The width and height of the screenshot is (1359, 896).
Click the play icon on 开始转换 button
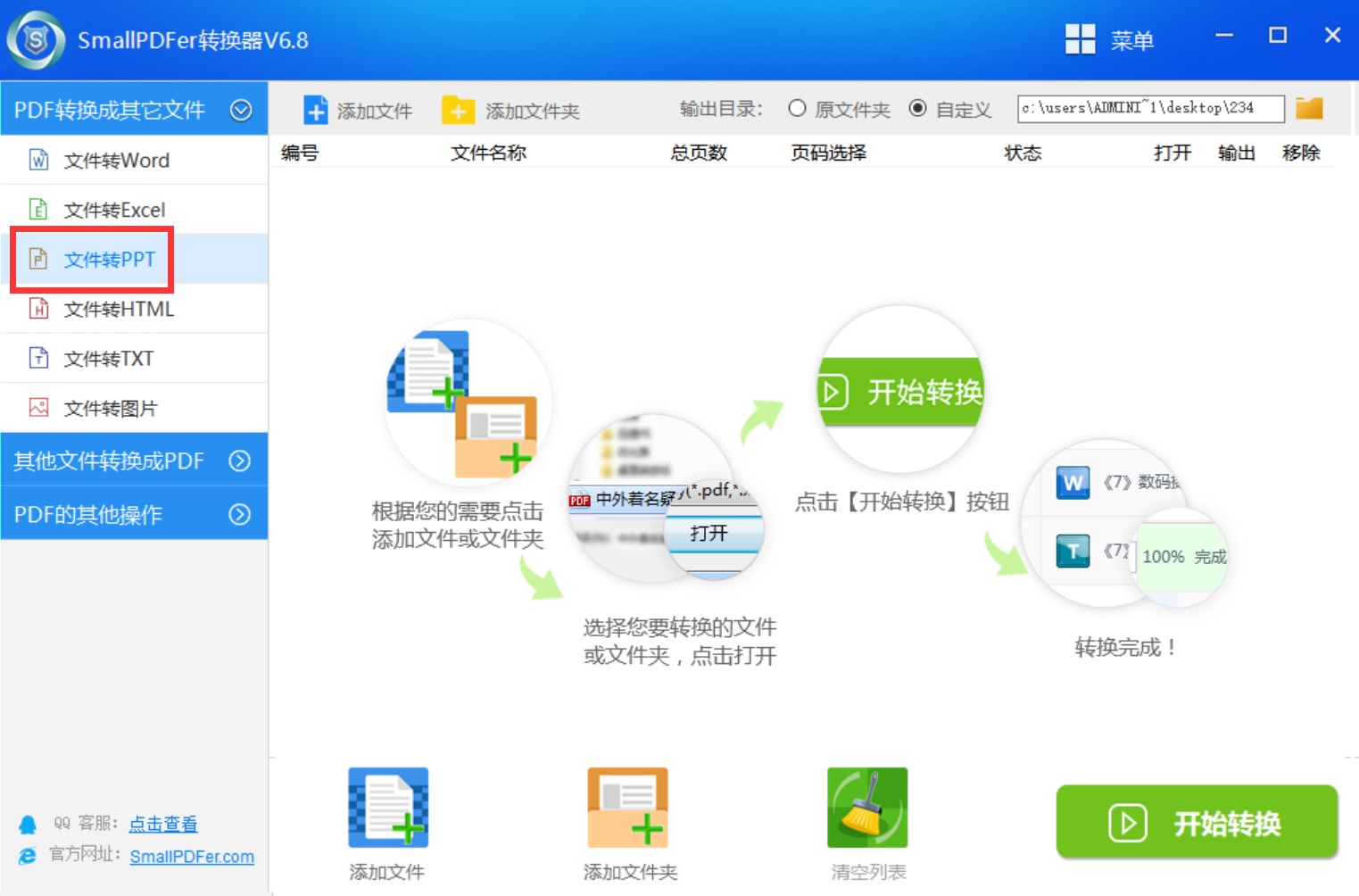1127,823
